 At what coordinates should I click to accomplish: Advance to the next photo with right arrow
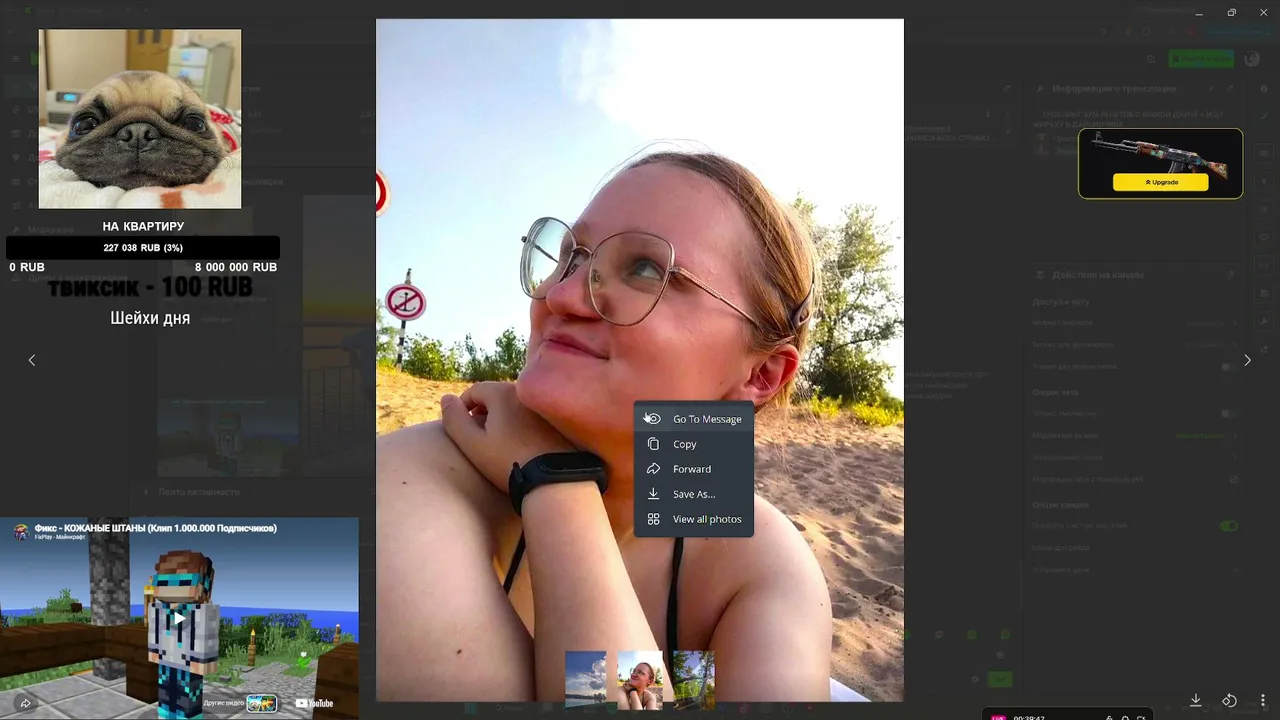tap(1247, 360)
